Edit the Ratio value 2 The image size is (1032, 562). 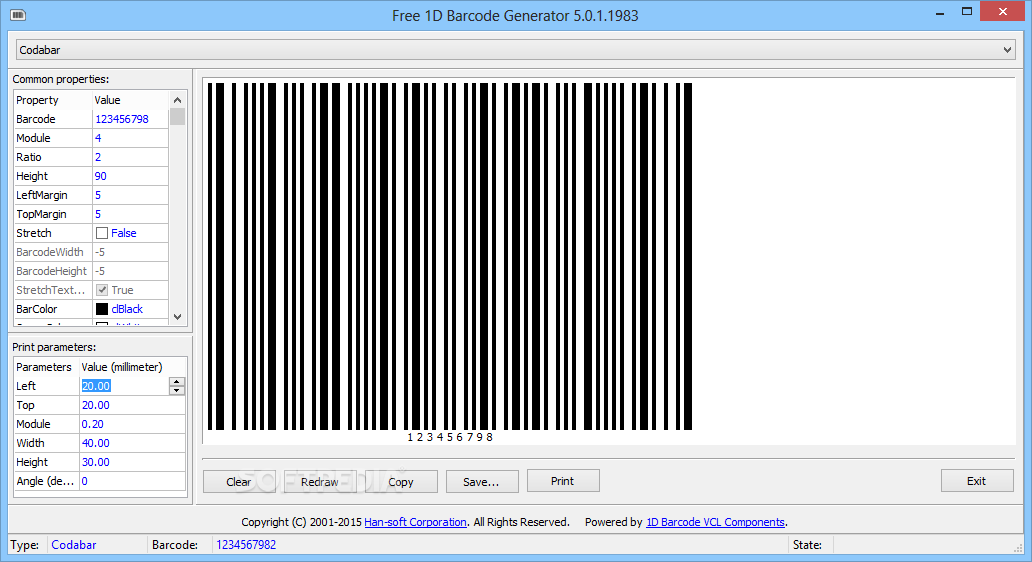coord(130,157)
